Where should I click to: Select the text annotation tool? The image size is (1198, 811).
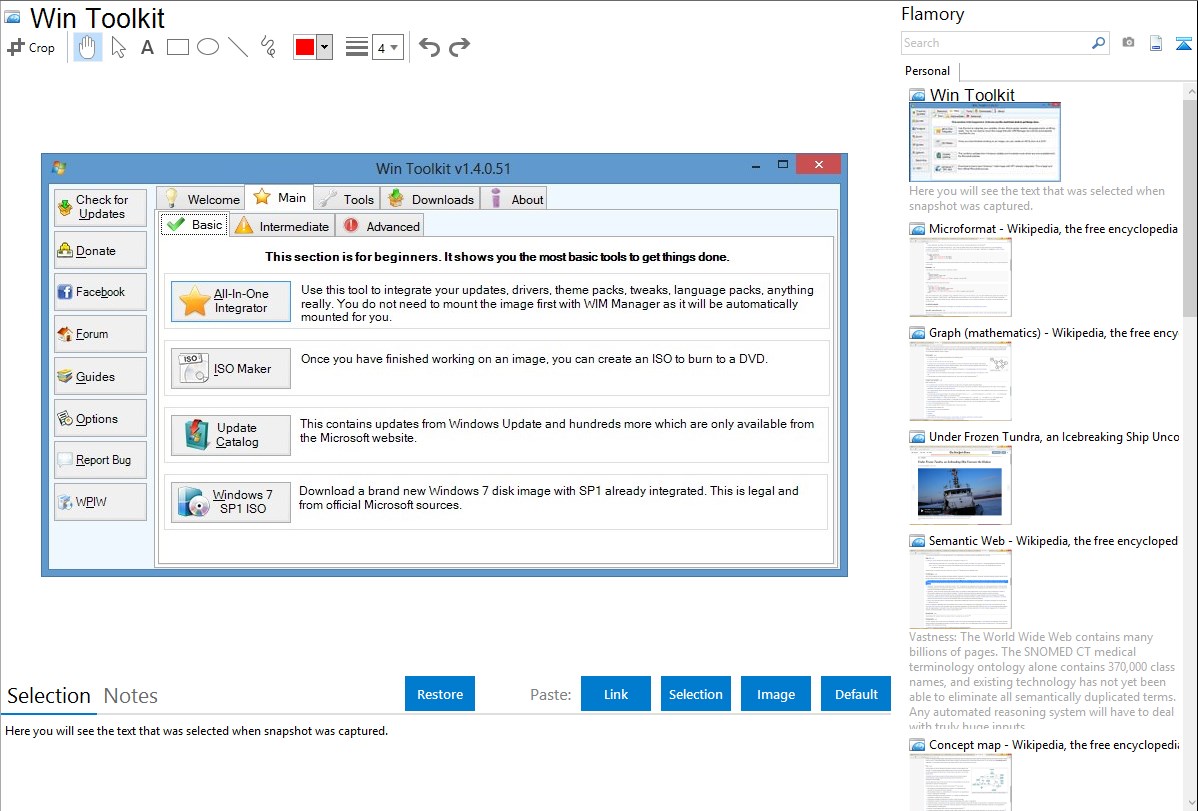click(x=147, y=47)
